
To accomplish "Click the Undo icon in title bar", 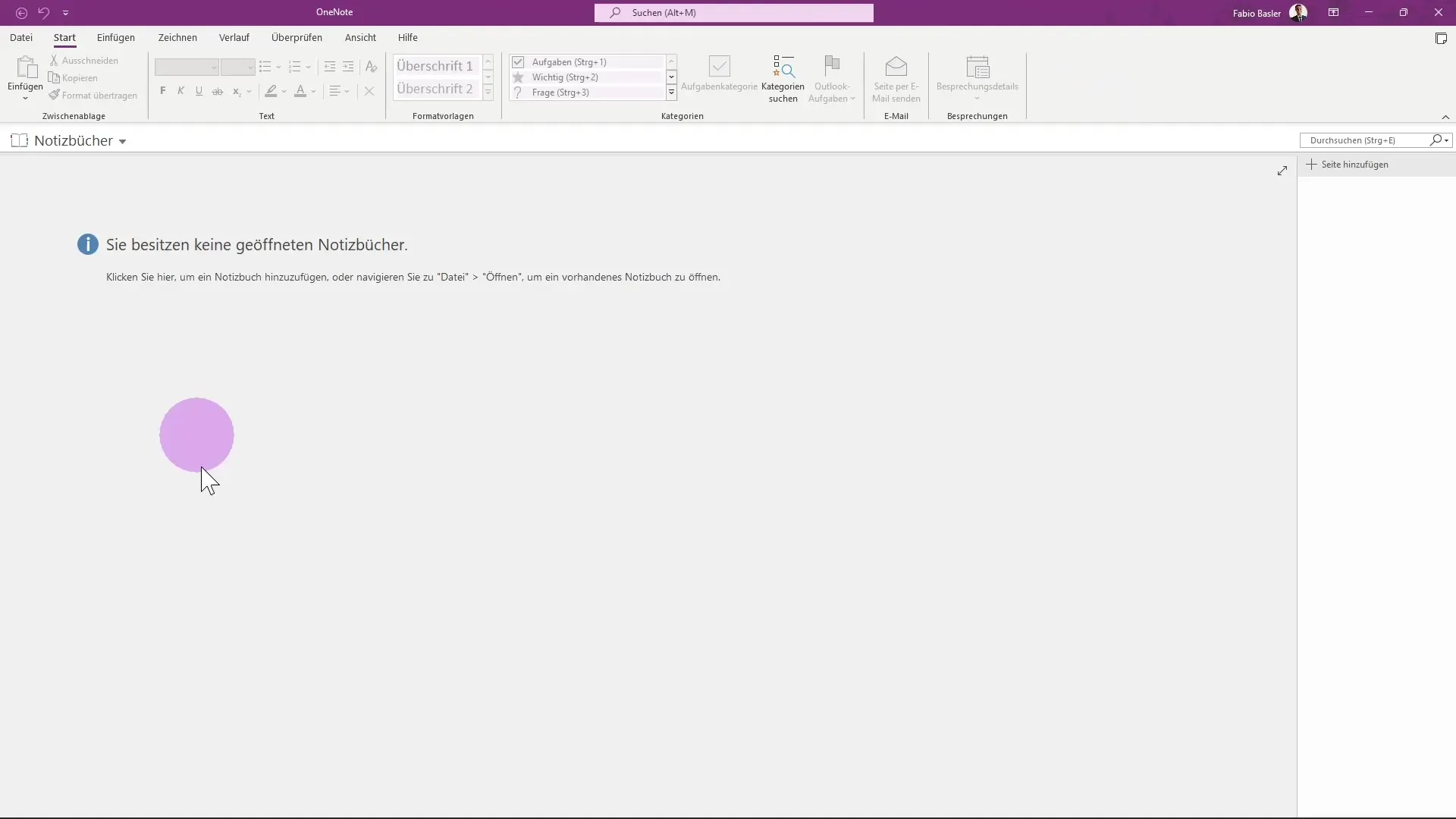I will coord(44,13).
